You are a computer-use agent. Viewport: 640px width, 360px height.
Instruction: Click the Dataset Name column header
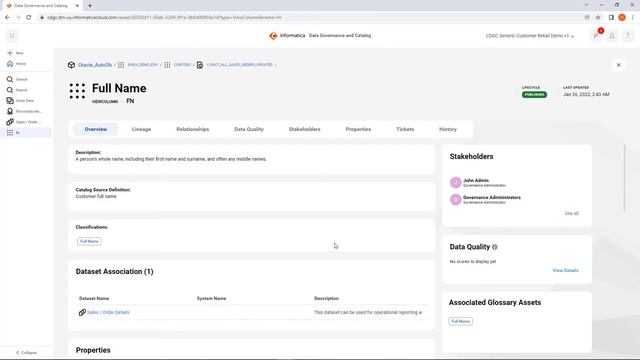click(94, 298)
